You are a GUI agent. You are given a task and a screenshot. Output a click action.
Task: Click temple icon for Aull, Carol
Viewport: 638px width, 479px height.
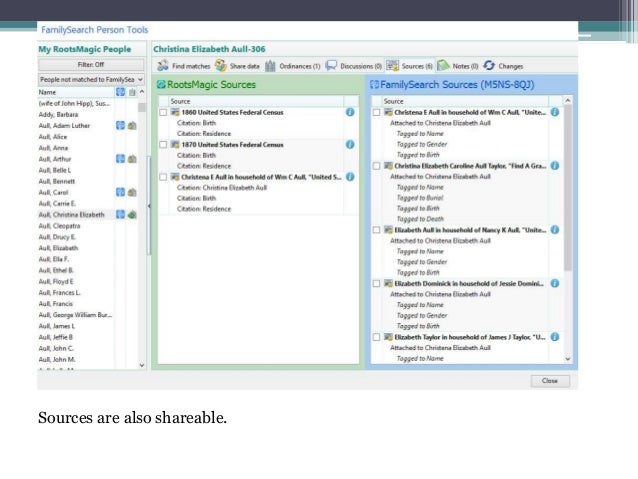tap(132, 192)
